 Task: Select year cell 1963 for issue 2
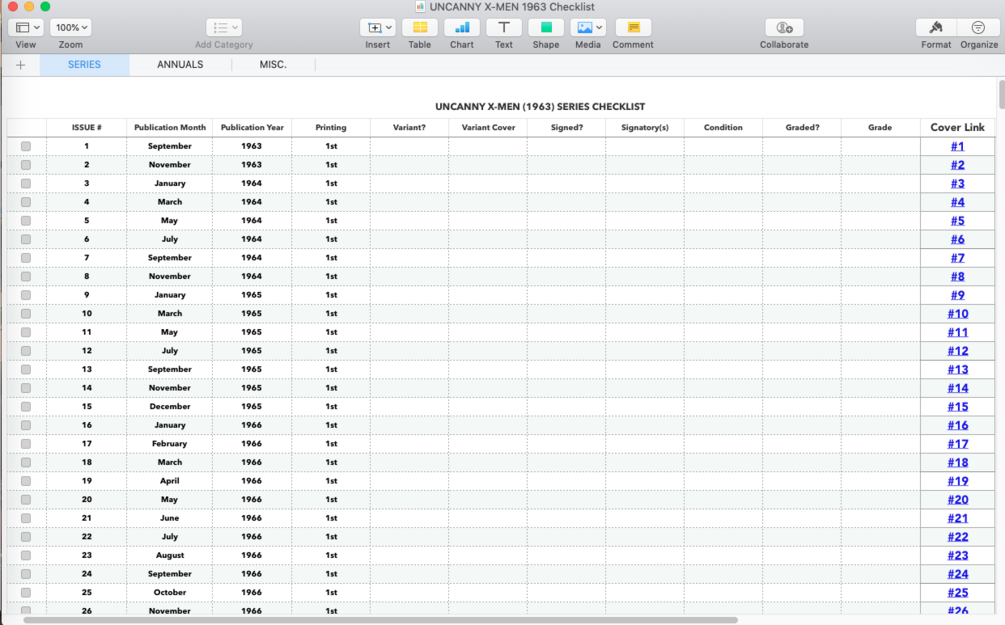(252, 165)
